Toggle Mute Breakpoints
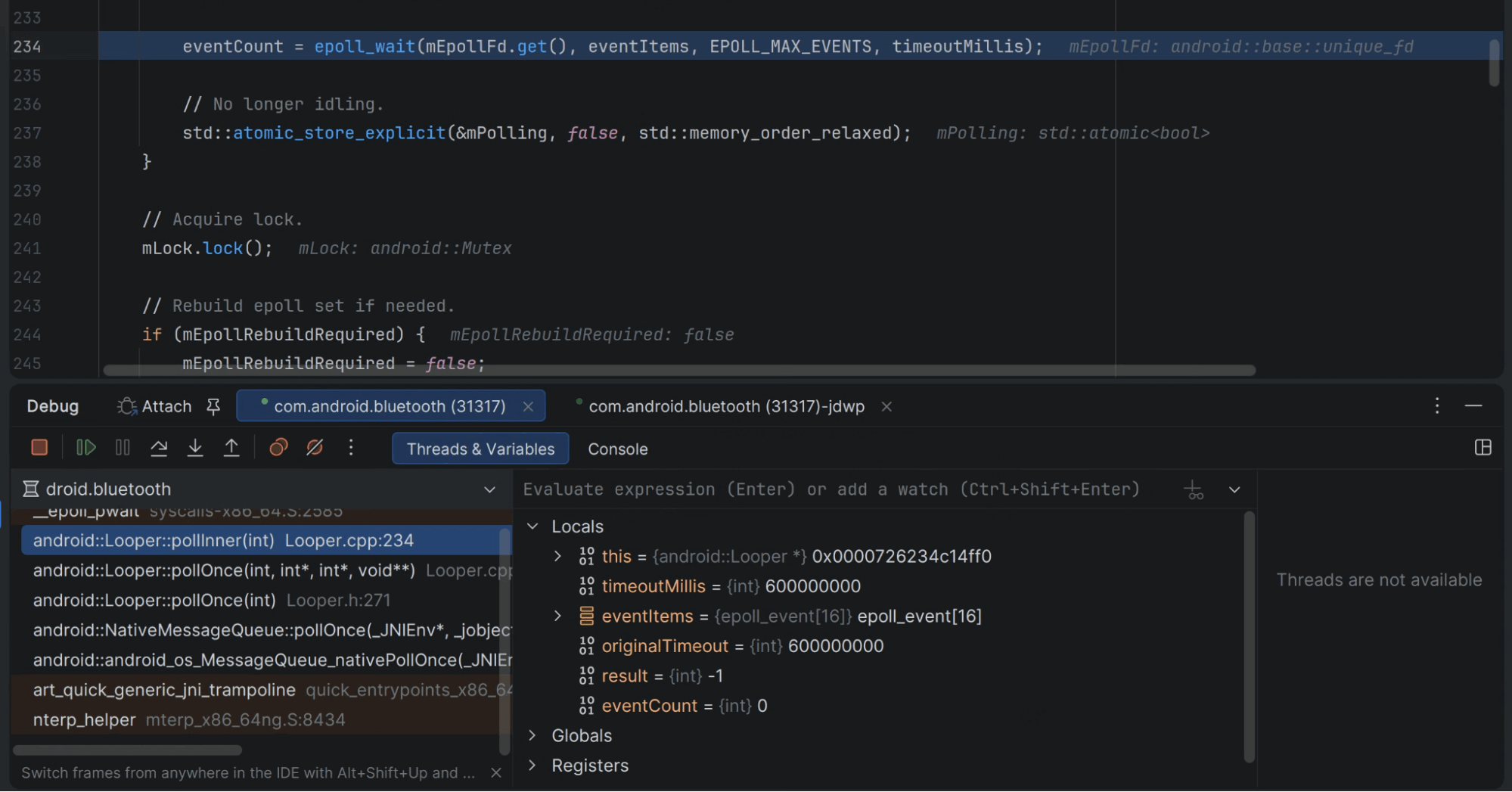The height and width of the screenshot is (792, 1512). (315, 448)
